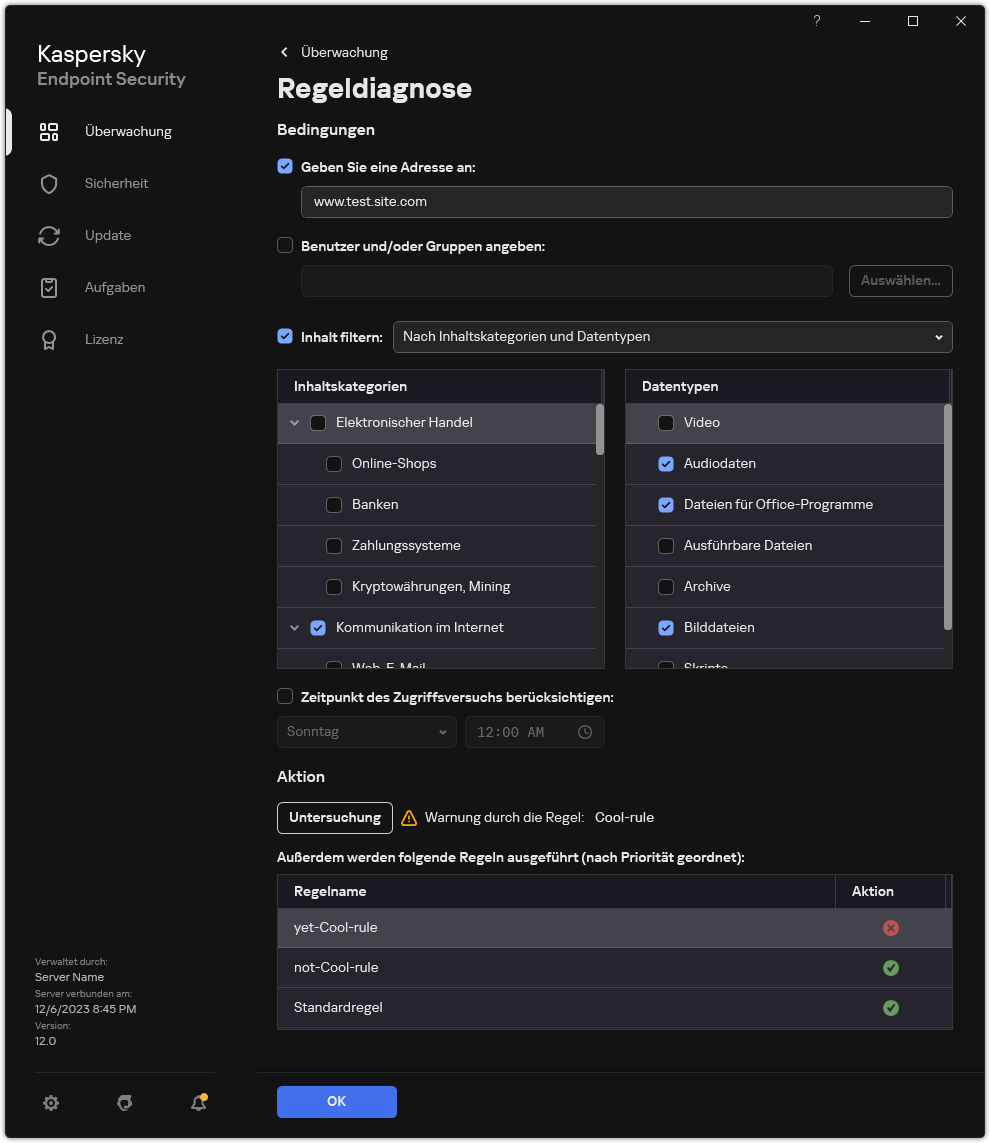Collapse the Kommunikation im Internet category
The width and height of the screenshot is (990, 1143).
tap(294, 628)
